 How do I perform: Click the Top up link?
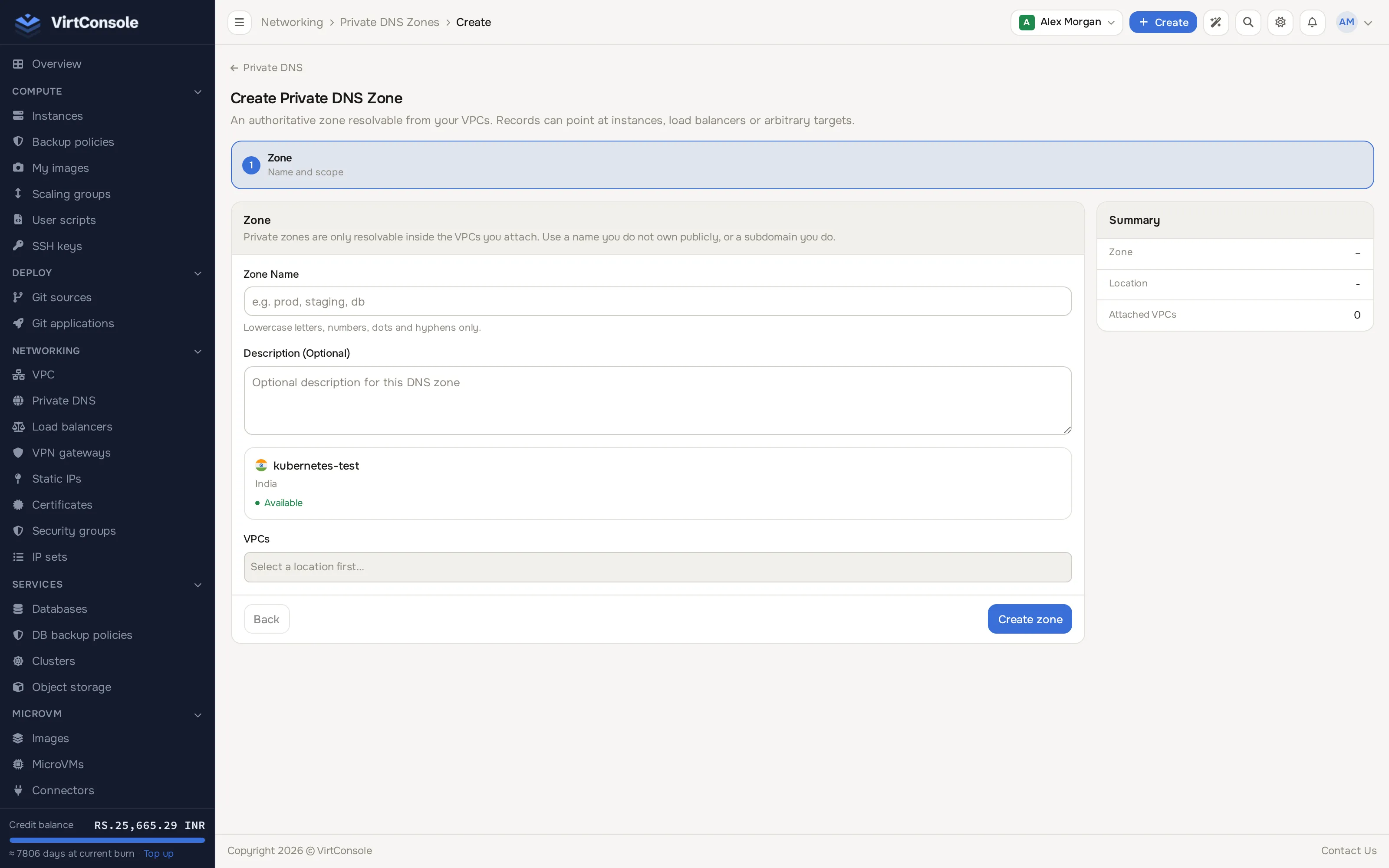[158, 854]
